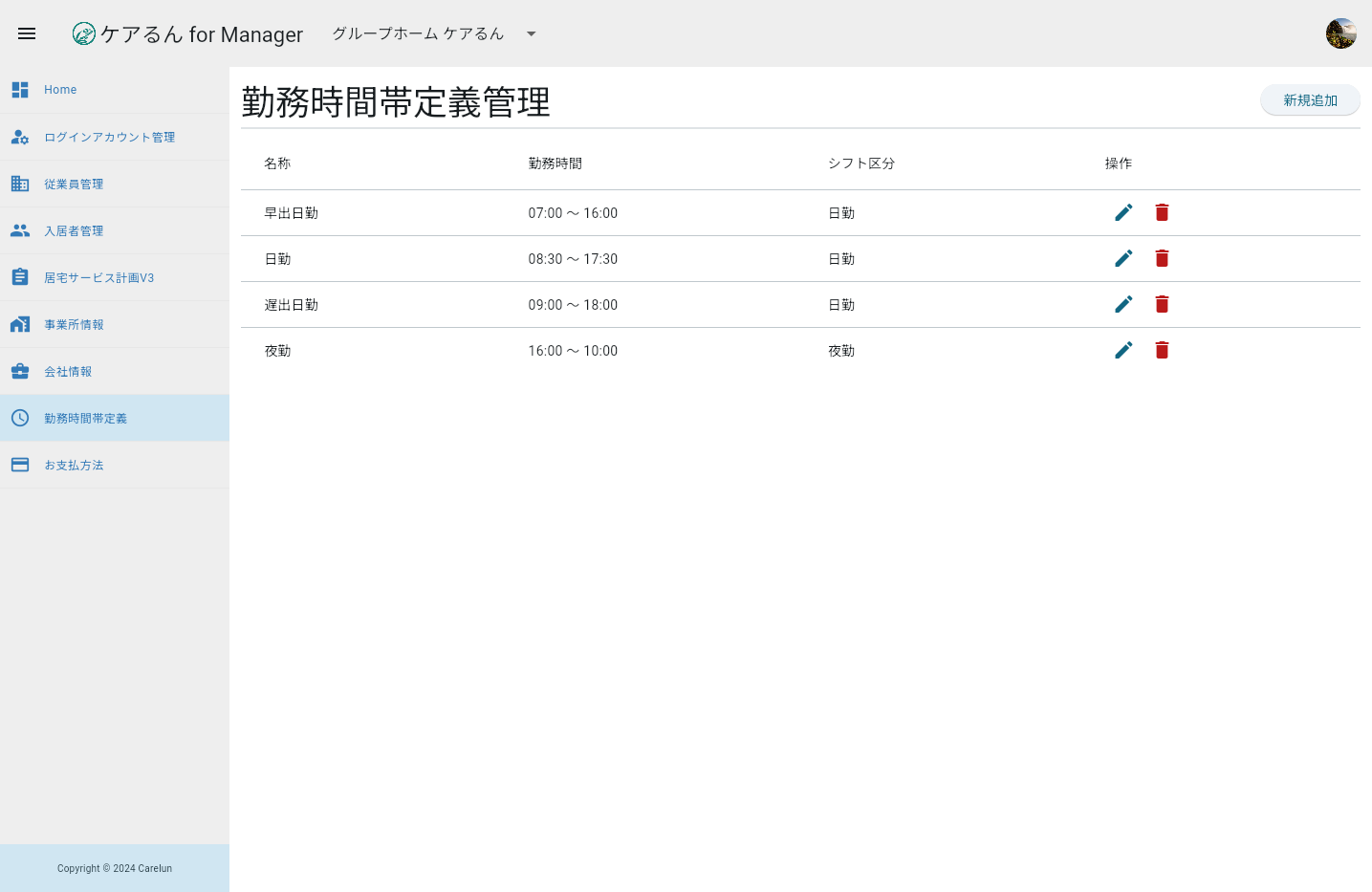Delete the 夜勤 entry using the trash icon
The height and width of the screenshot is (892, 1372).
(x=1162, y=350)
